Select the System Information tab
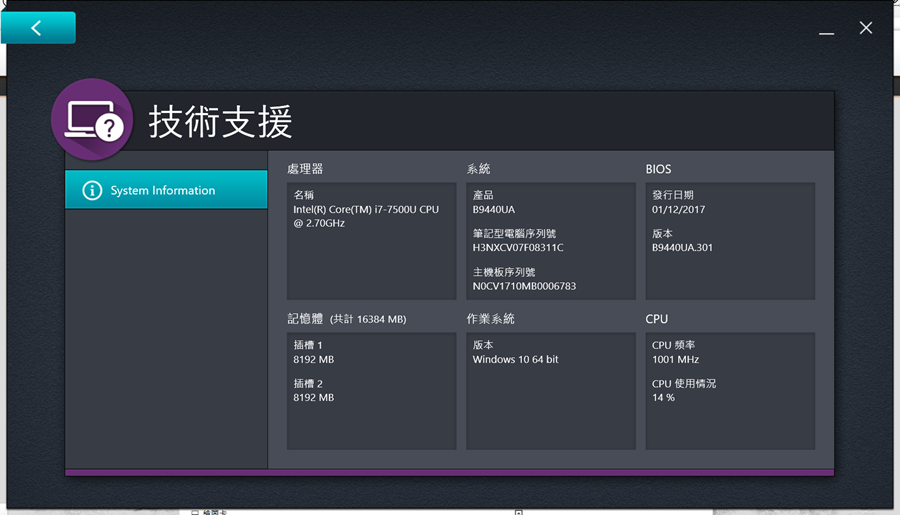This screenshot has width=900, height=515. [x=166, y=189]
